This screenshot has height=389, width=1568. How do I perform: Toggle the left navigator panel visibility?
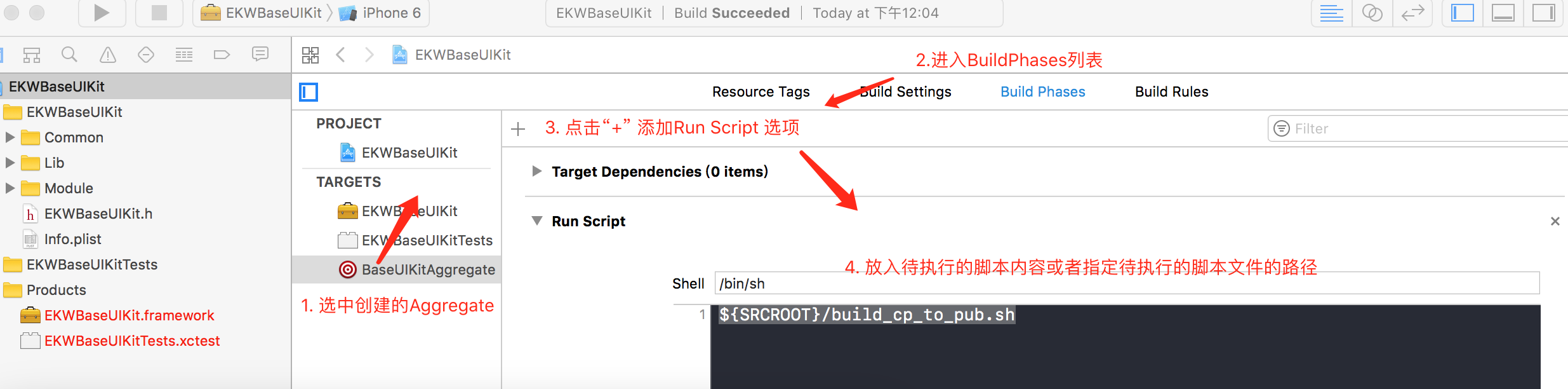(x=1463, y=13)
